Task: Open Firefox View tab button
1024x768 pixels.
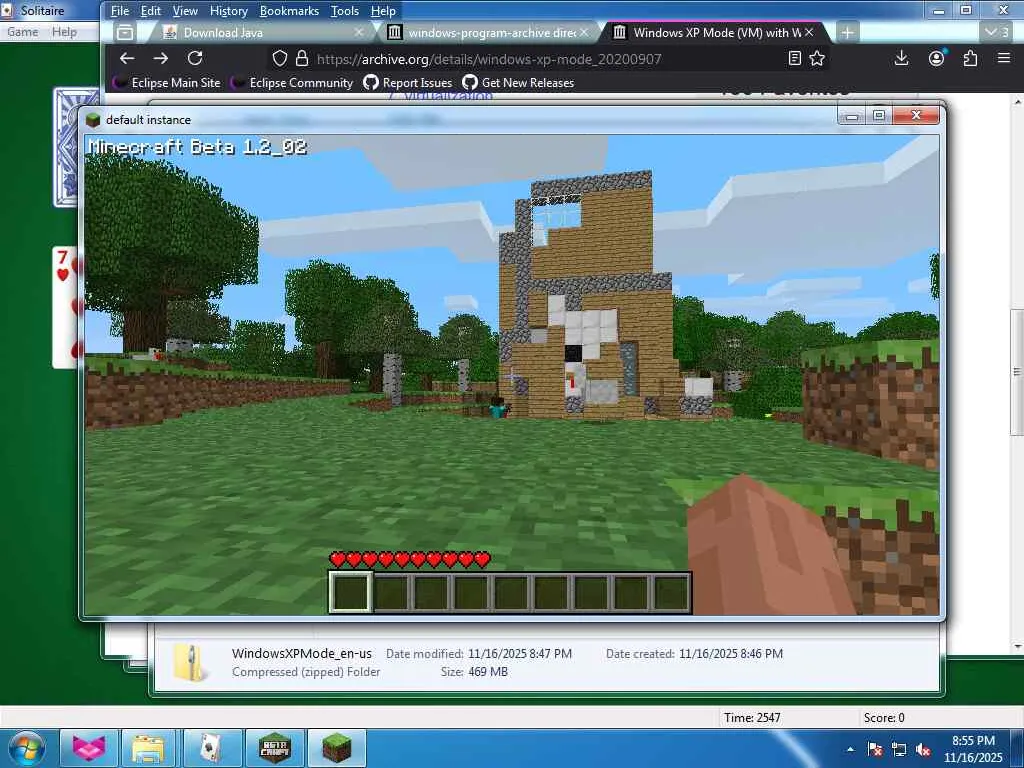Action: click(125, 33)
